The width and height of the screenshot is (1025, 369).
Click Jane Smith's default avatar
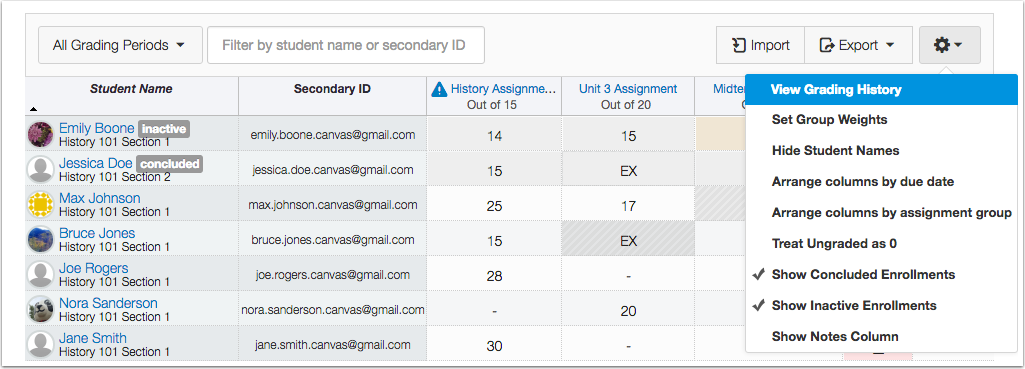[41, 344]
